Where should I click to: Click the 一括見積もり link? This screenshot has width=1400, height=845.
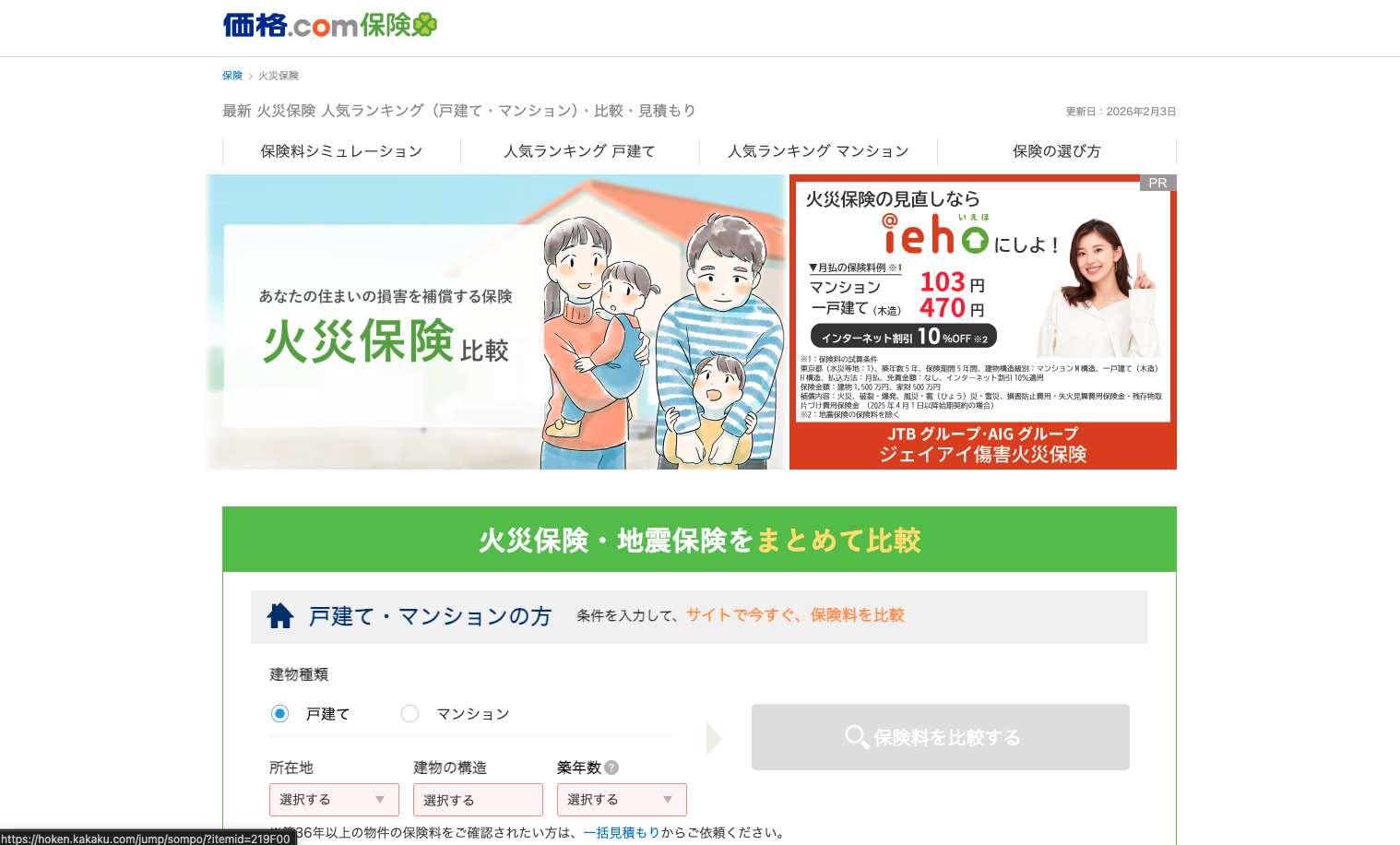(x=622, y=832)
